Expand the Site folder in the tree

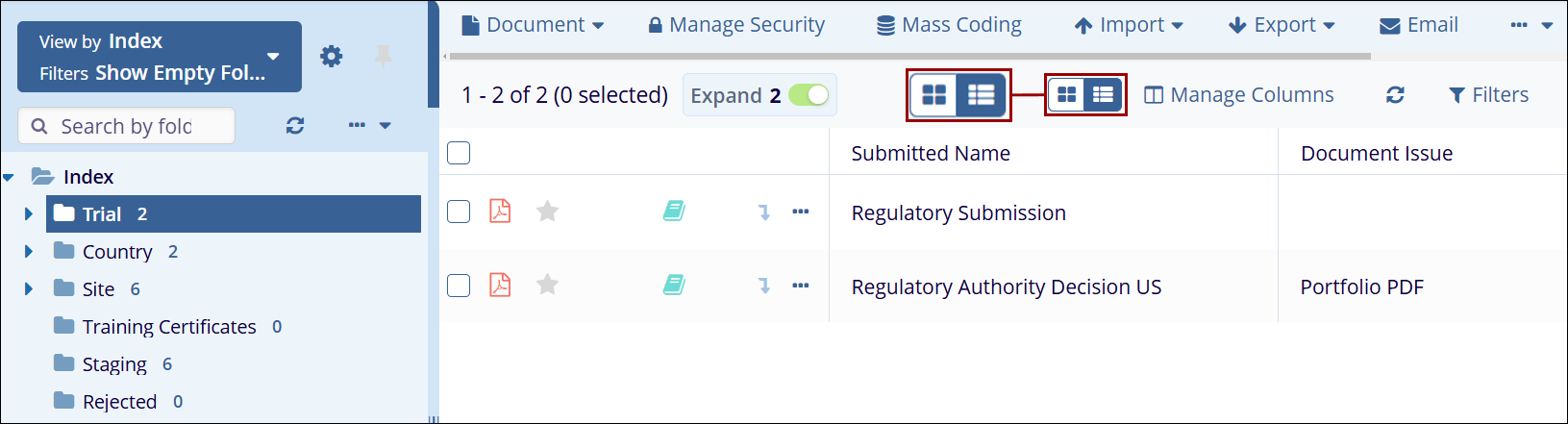(29, 289)
